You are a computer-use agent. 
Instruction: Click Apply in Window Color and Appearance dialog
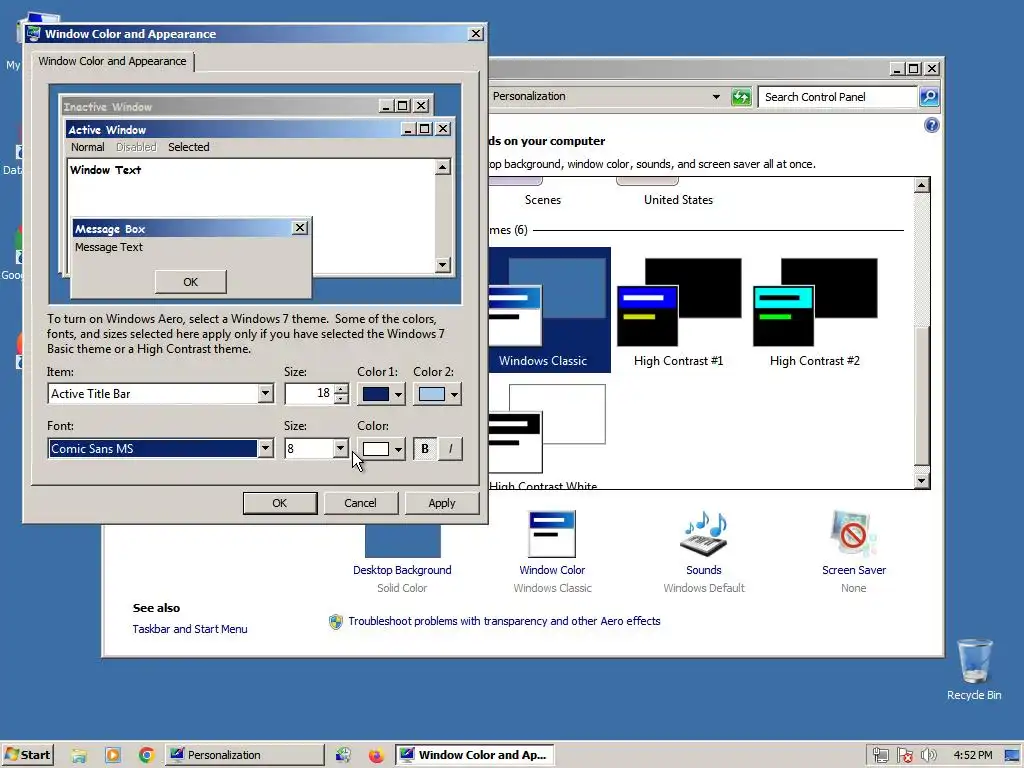[x=442, y=503]
